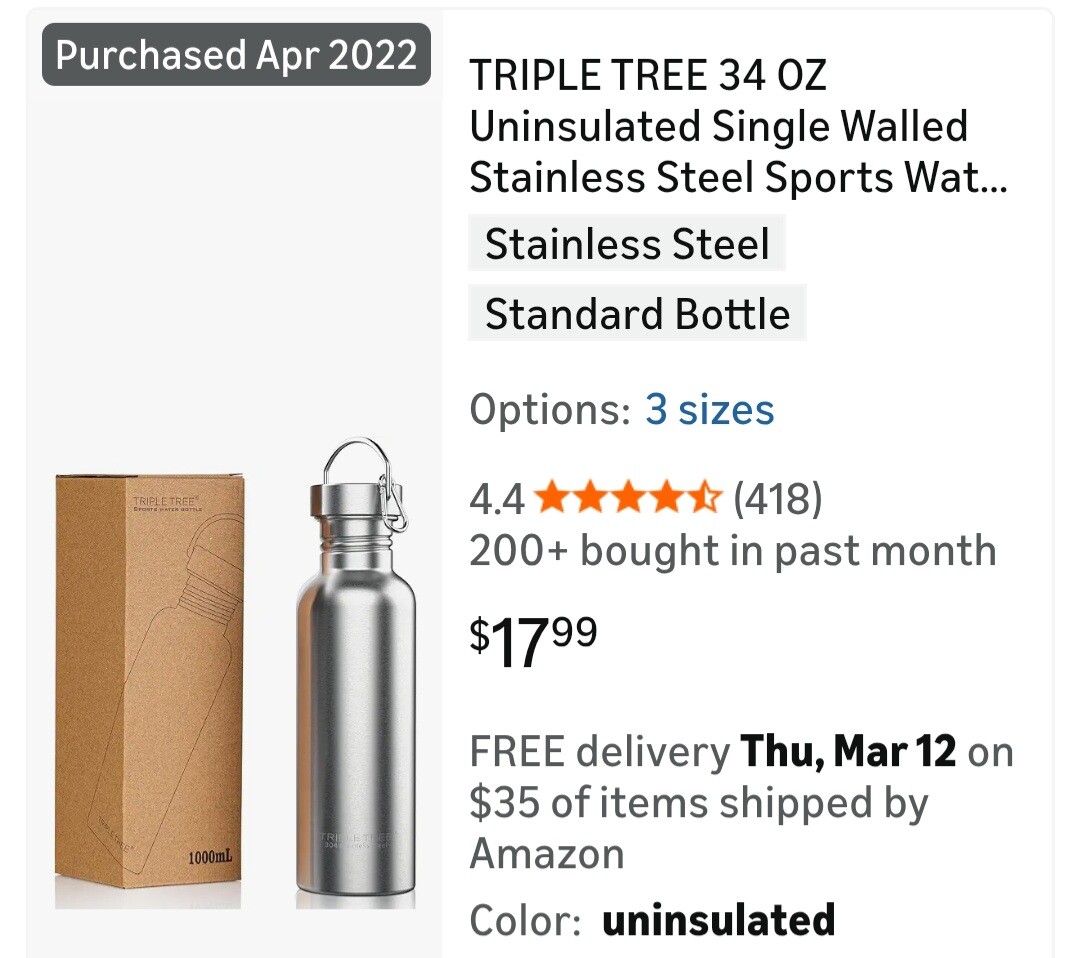Click the "Purchased Apr 2022" badge
Screen dimensions: 1080x958
tap(236, 54)
